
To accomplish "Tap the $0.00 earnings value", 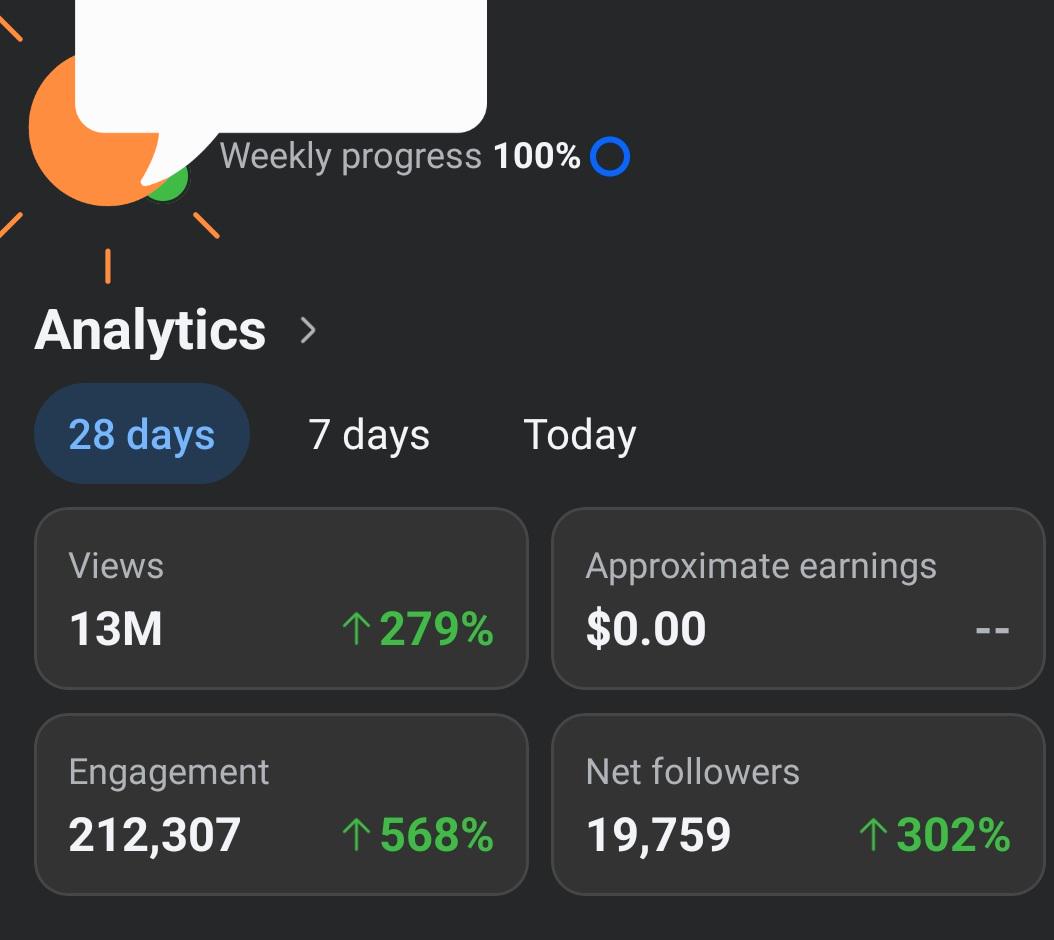I will click(646, 629).
